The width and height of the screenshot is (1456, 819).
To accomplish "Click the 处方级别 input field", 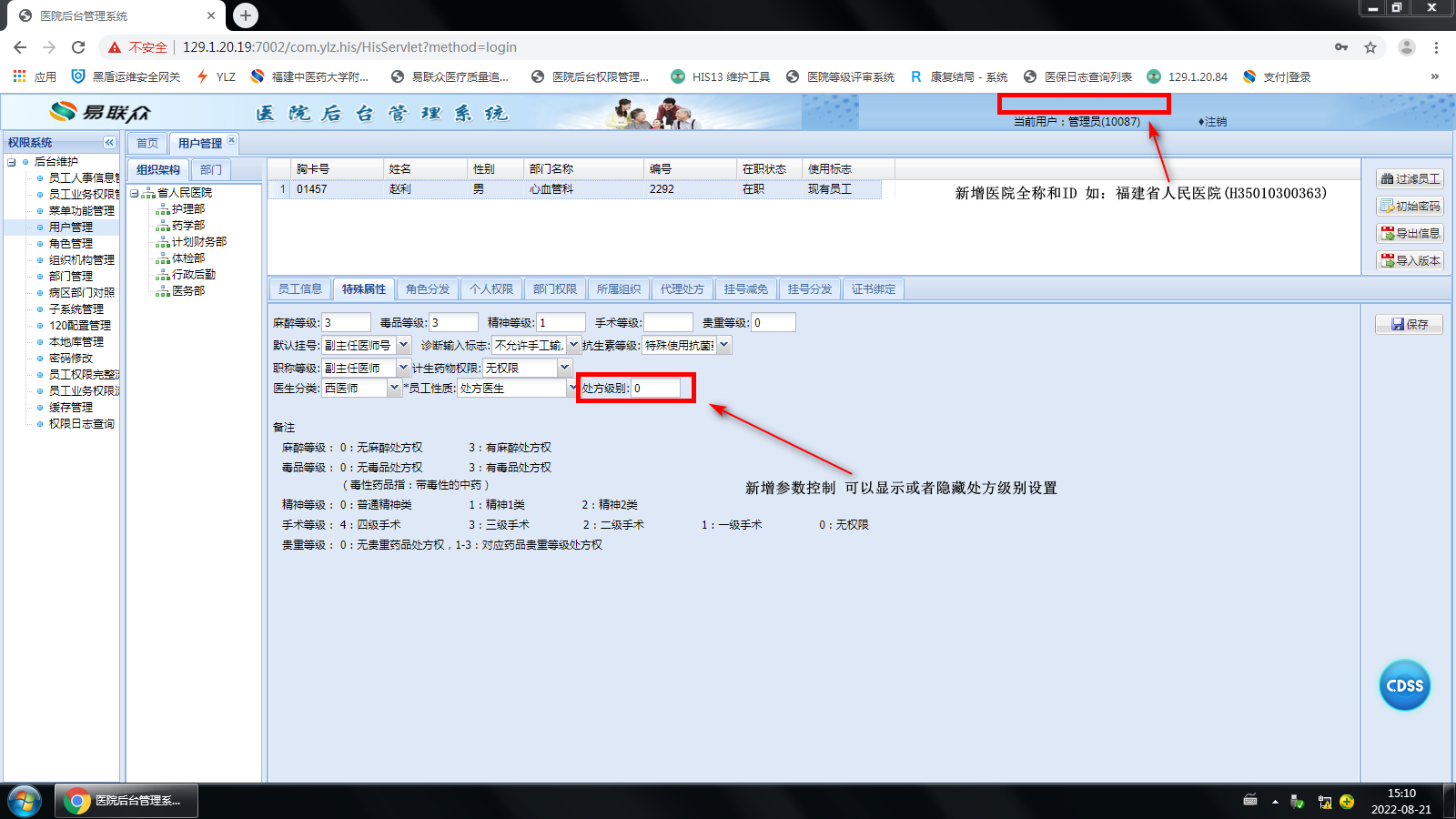I will pyautogui.click(x=656, y=389).
